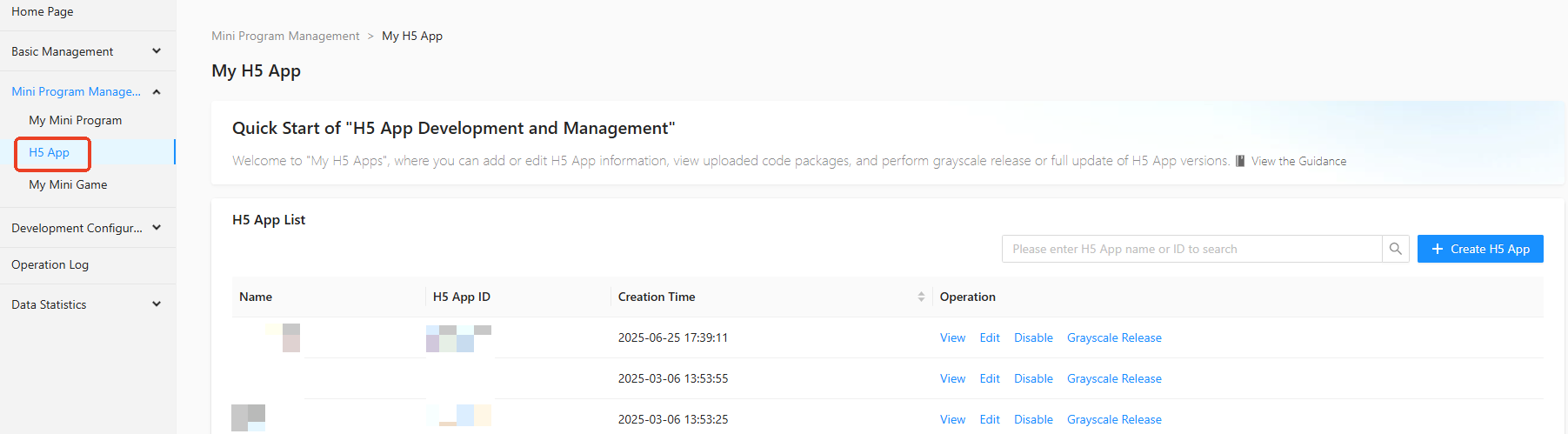The height and width of the screenshot is (434, 1568).
Task: Sort by Creation Time arrows
Action: 921,297
